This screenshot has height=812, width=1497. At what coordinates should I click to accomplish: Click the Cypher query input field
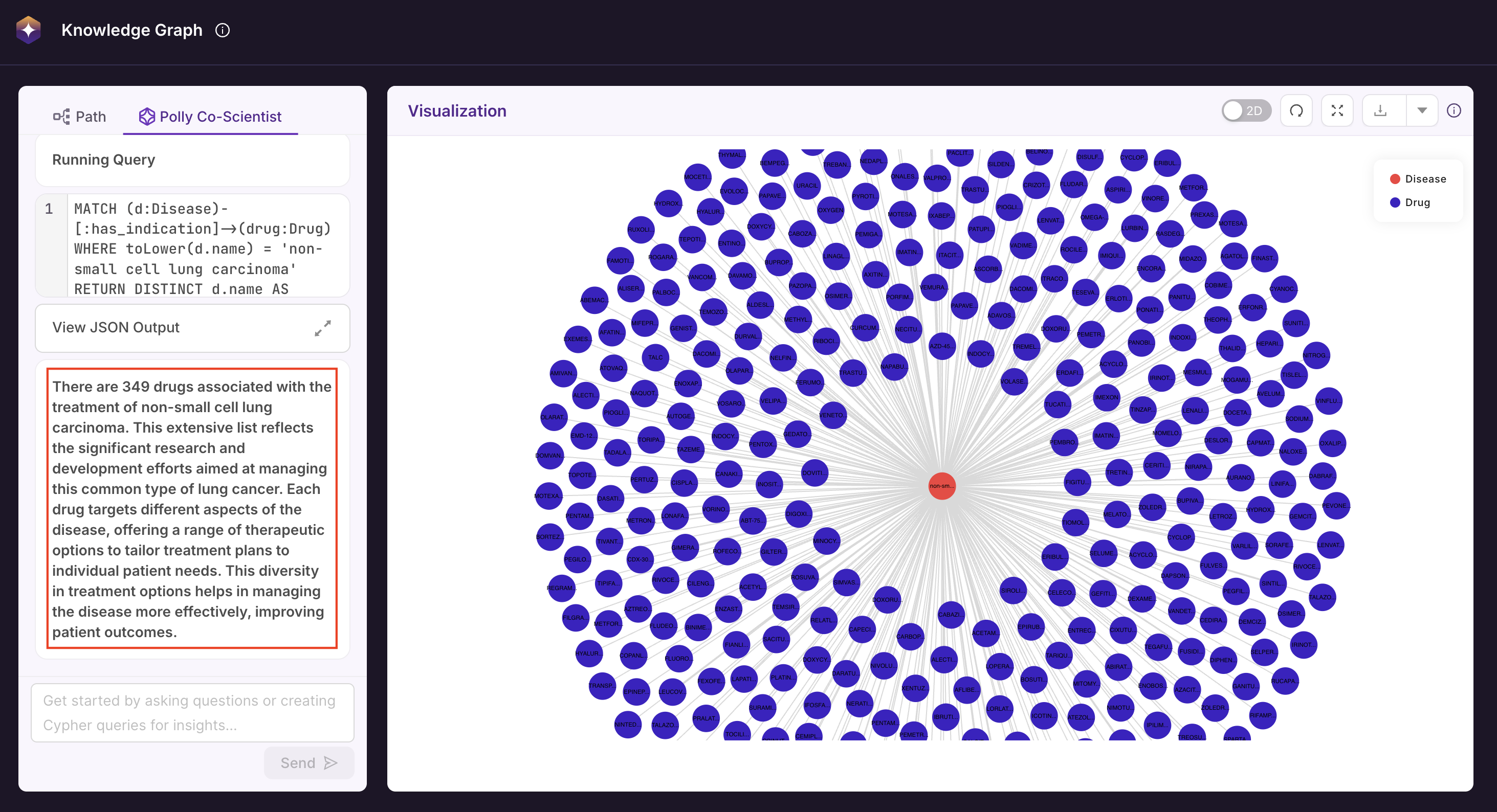[x=192, y=713]
